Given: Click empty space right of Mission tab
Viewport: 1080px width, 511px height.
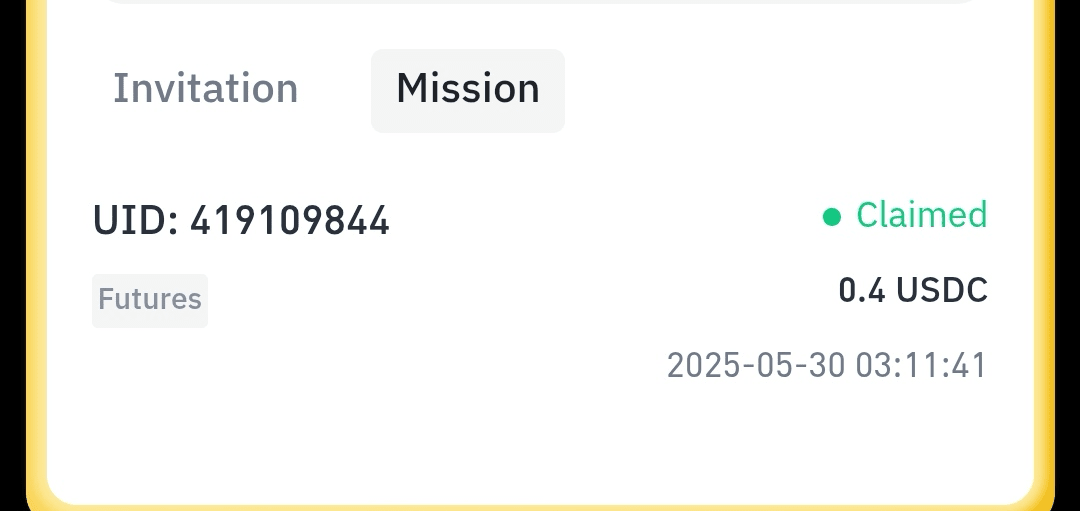Looking at the screenshot, I should click(778, 90).
